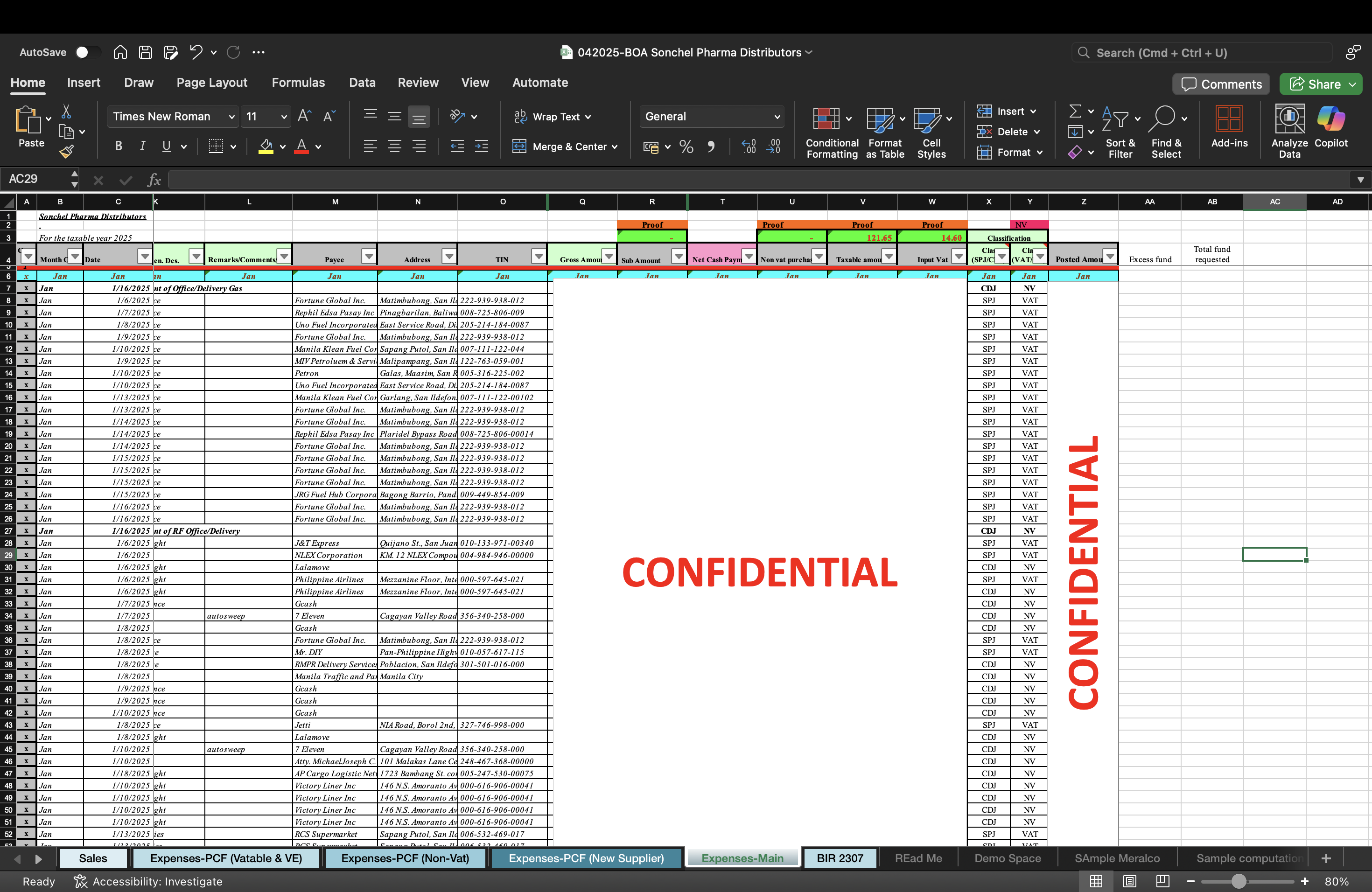1372x892 pixels.
Task: Toggle Bold formatting
Action: pyautogui.click(x=118, y=146)
